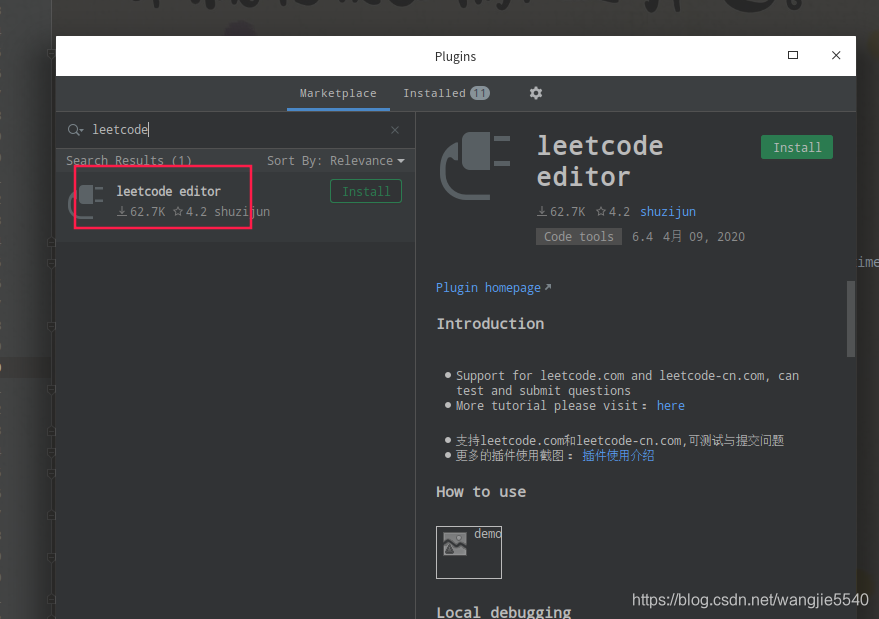Click the green Install button in details

pyautogui.click(x=797, y=147)
